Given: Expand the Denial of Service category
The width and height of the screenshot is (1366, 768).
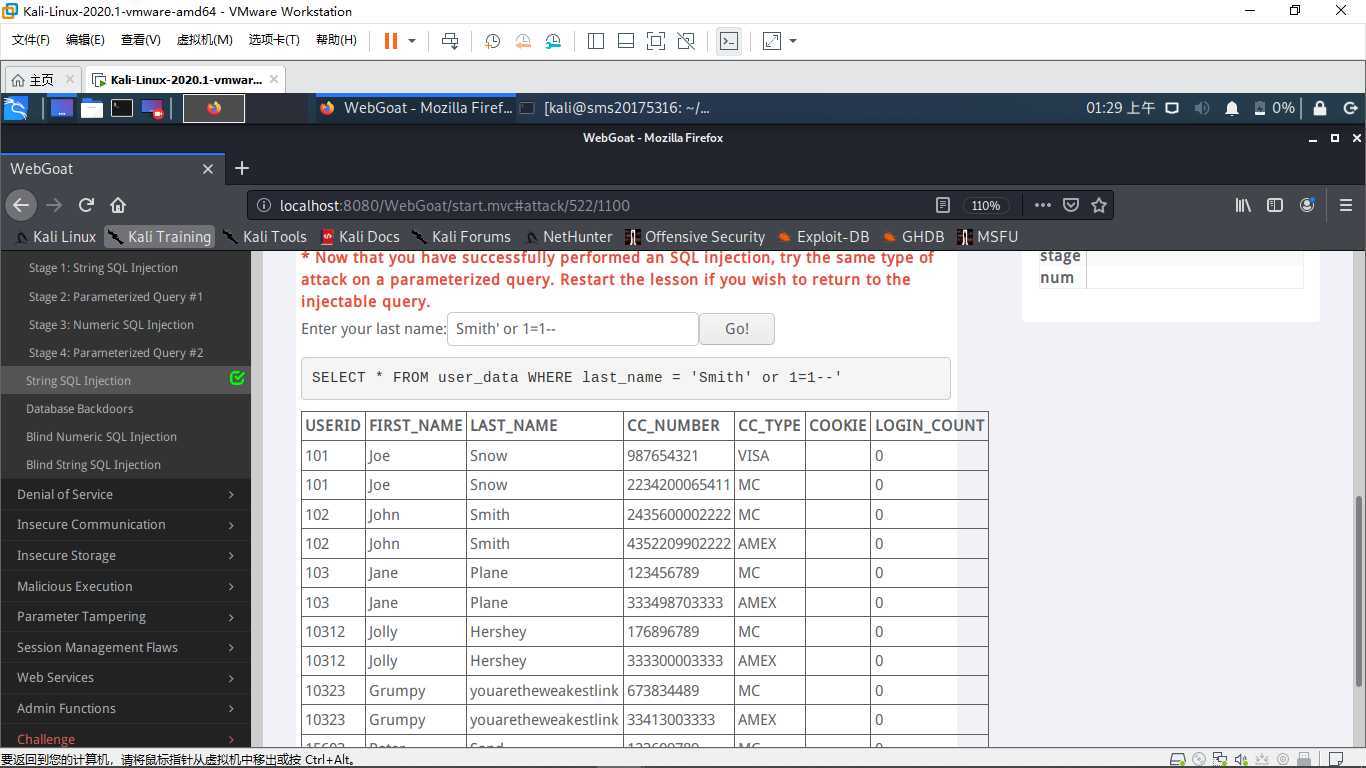Looking at the screenshot, I should click(x=125, y=494).
